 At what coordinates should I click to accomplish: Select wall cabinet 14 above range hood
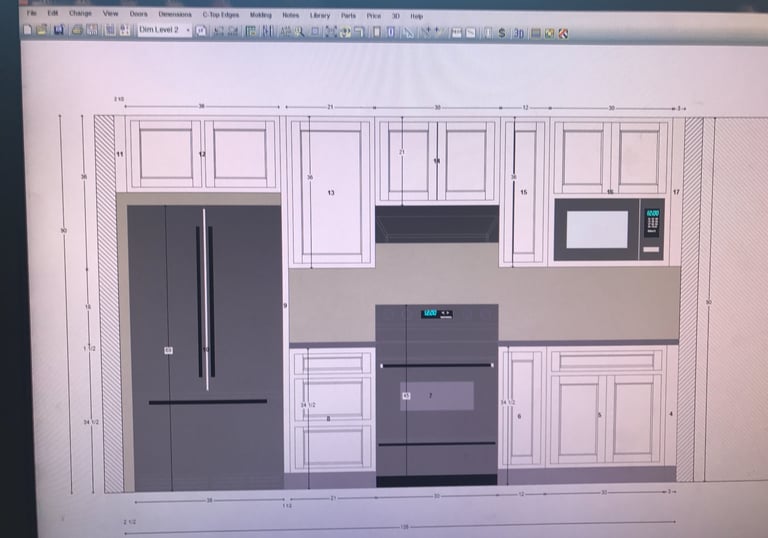tap(437, 160)
